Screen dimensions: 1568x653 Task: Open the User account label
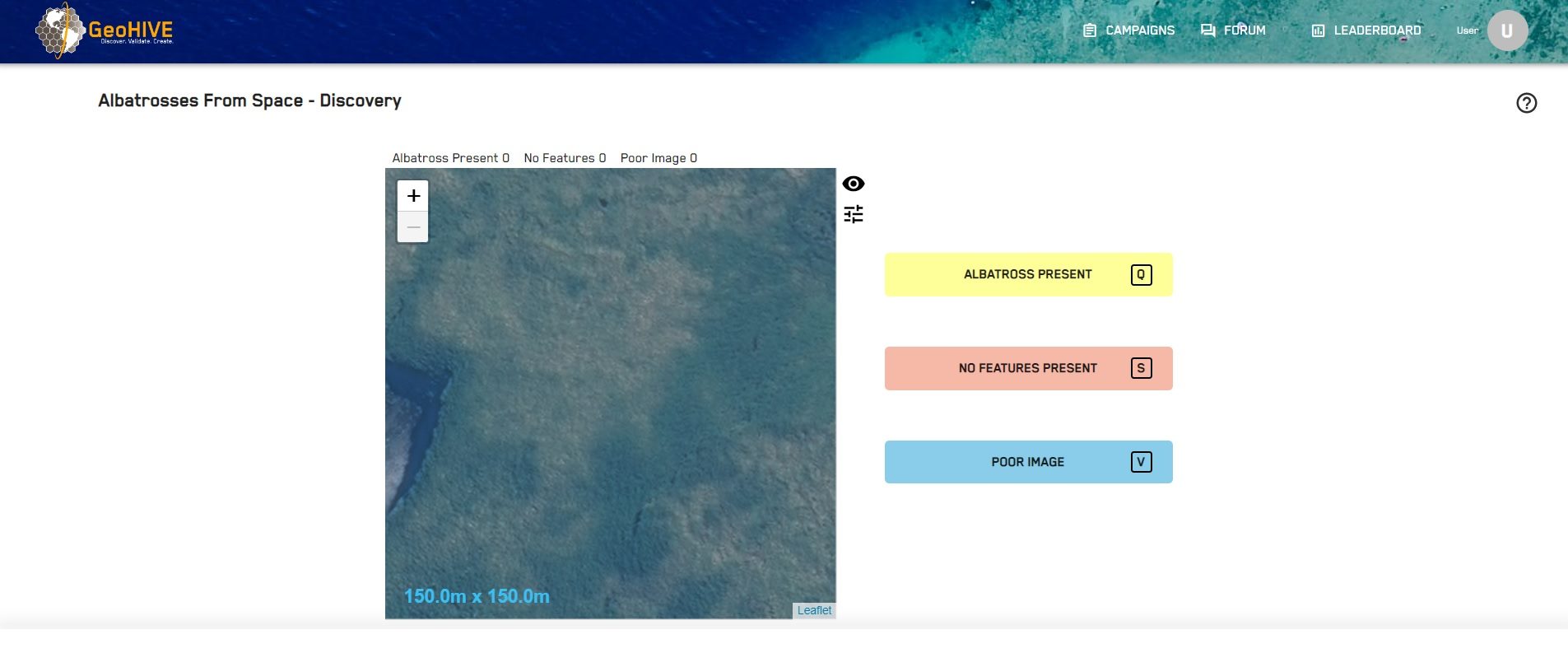(1467, 30)
